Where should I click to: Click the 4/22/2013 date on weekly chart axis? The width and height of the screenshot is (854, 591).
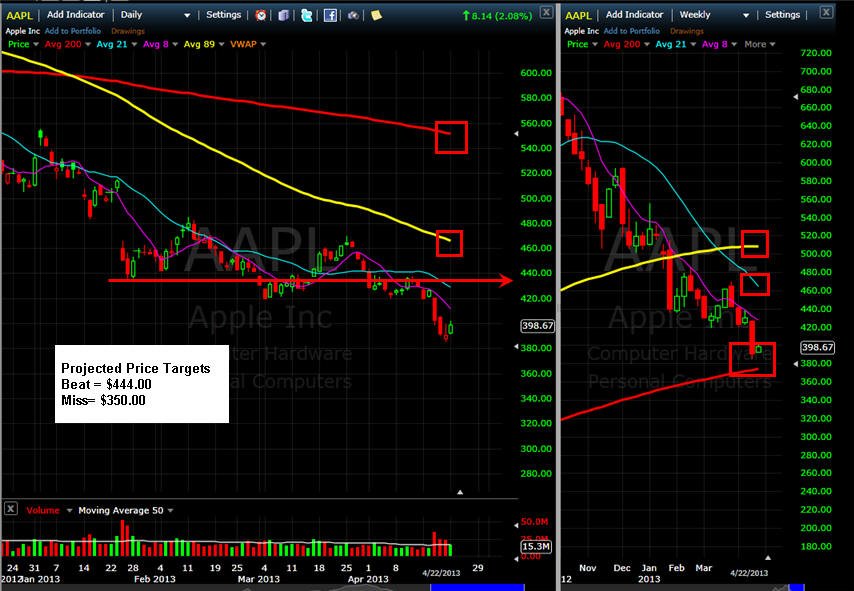[749, 573]
